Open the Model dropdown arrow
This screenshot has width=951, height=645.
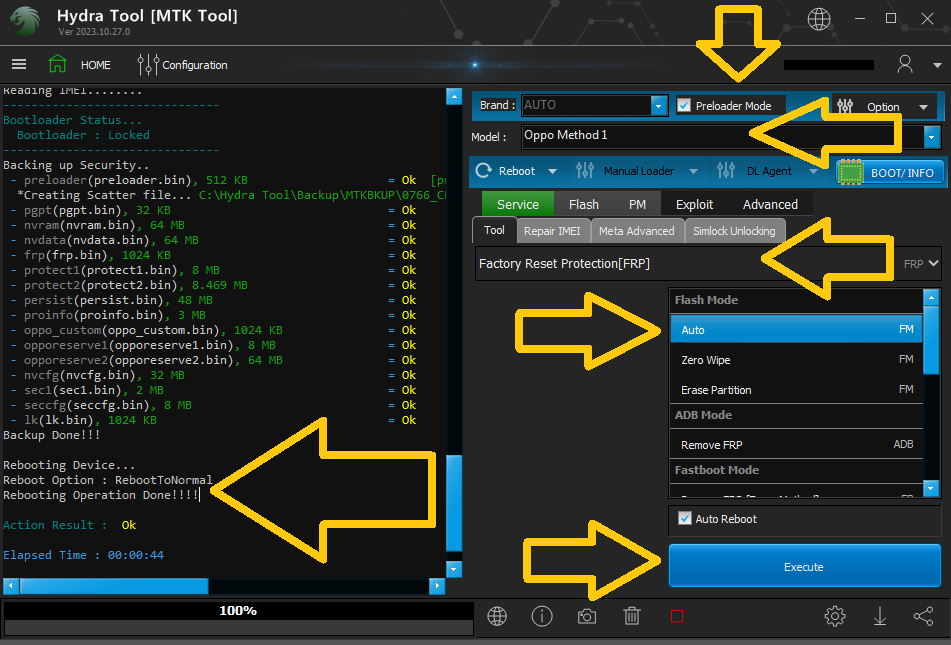932,137
